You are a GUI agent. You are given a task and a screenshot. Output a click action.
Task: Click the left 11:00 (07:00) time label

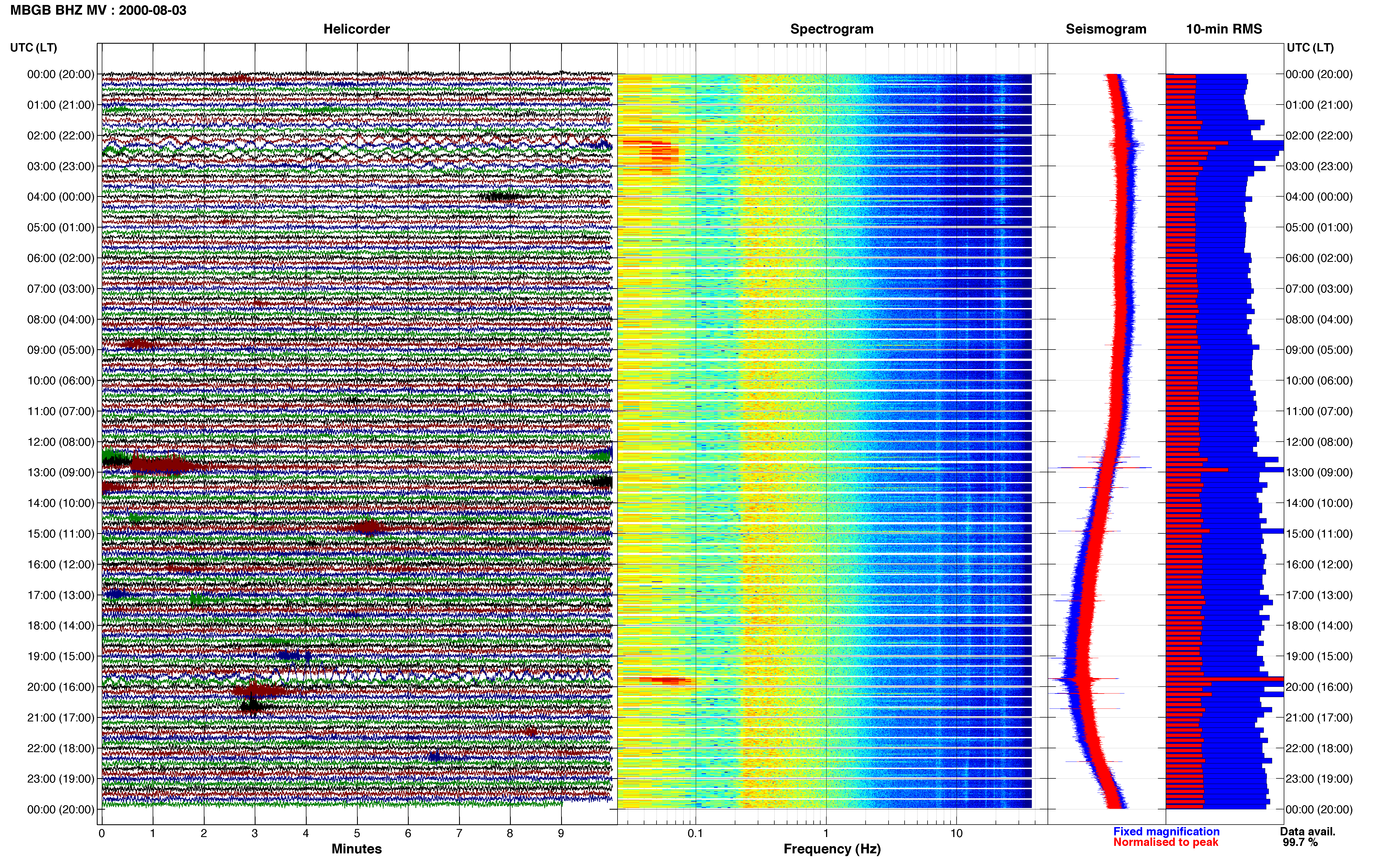61,411
